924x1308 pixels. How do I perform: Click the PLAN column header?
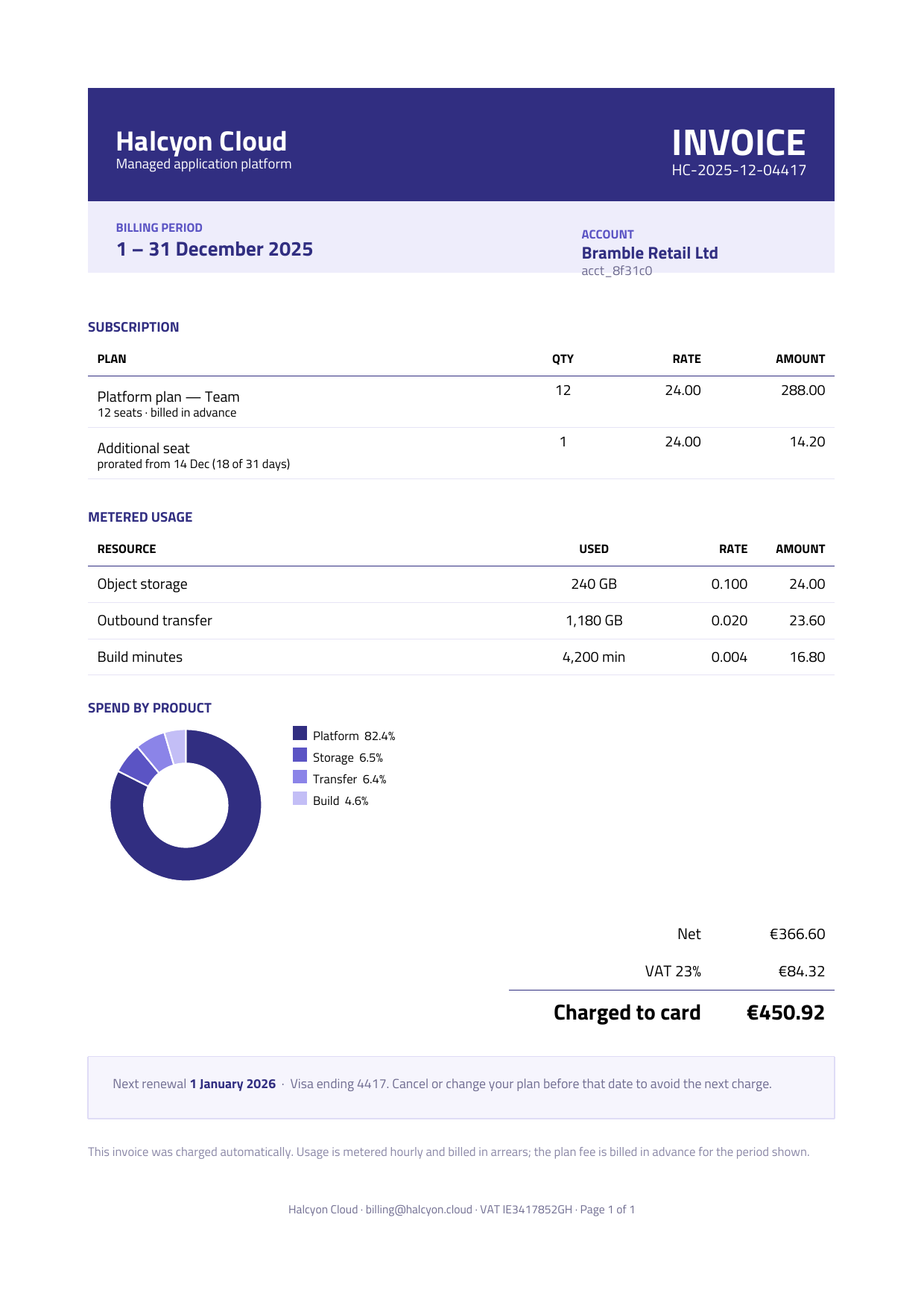point(112,359)
